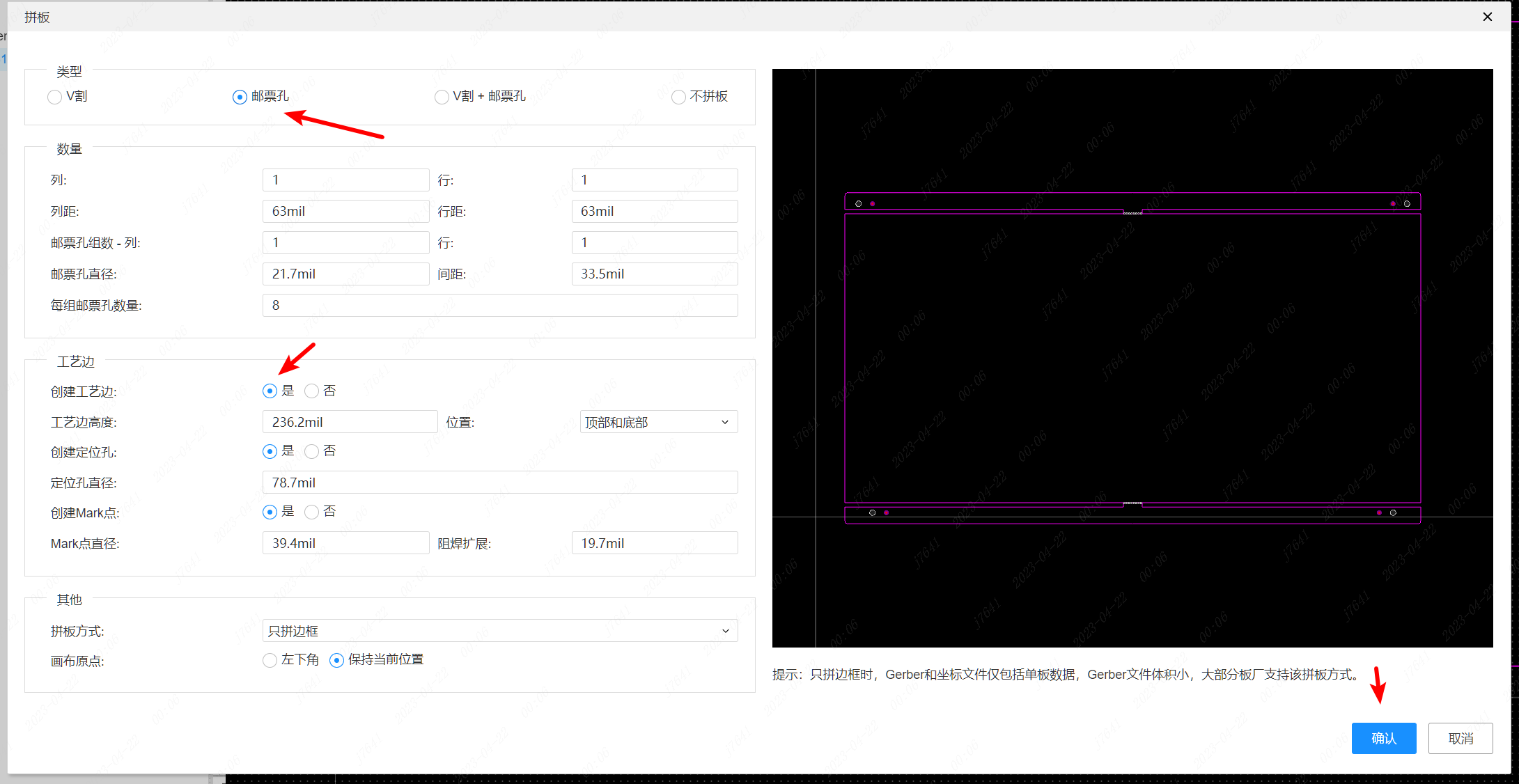Close the 拼板 dialog with X
This screenshot has height=784, width=1519.
click(x=1487, y=17)
